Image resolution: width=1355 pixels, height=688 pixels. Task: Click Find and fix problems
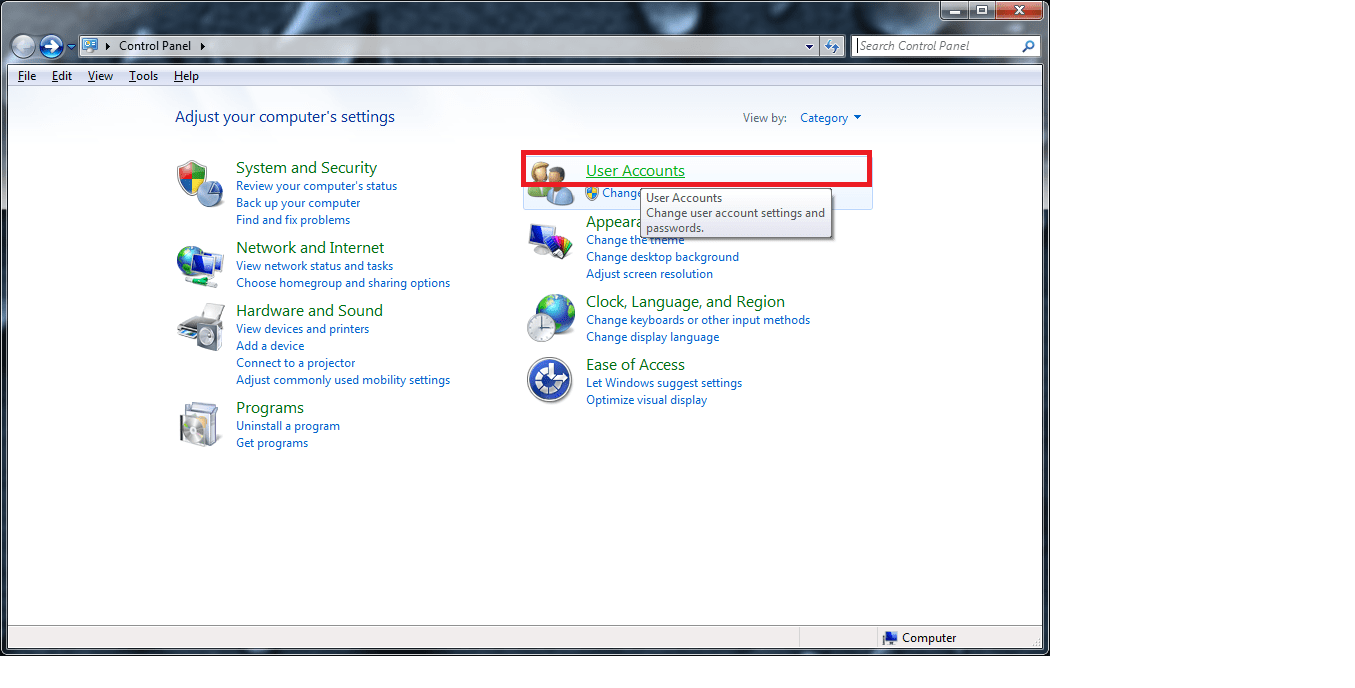(x=293, y=220)
